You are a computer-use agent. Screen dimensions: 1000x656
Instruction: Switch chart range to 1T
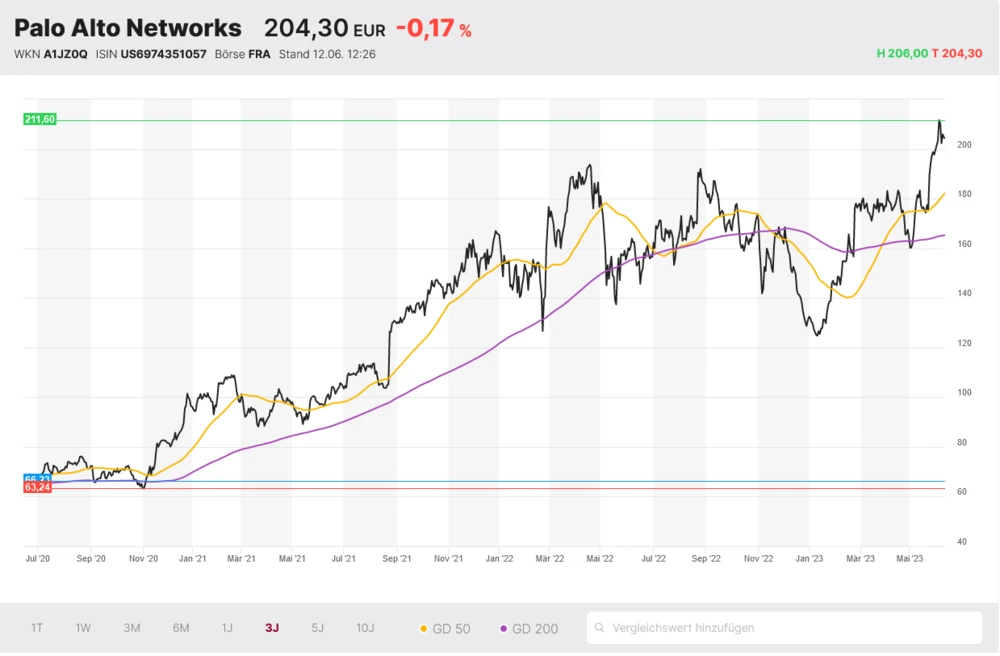(37, 628)
